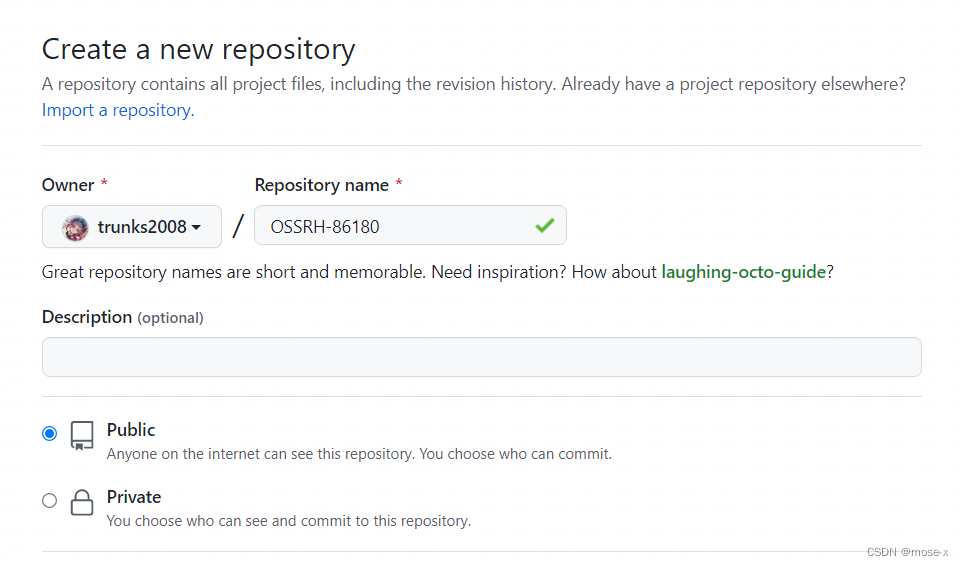Click the Private label text
Image resolution: width=964 pixels, height=566 pixels.
pos(134,497)
